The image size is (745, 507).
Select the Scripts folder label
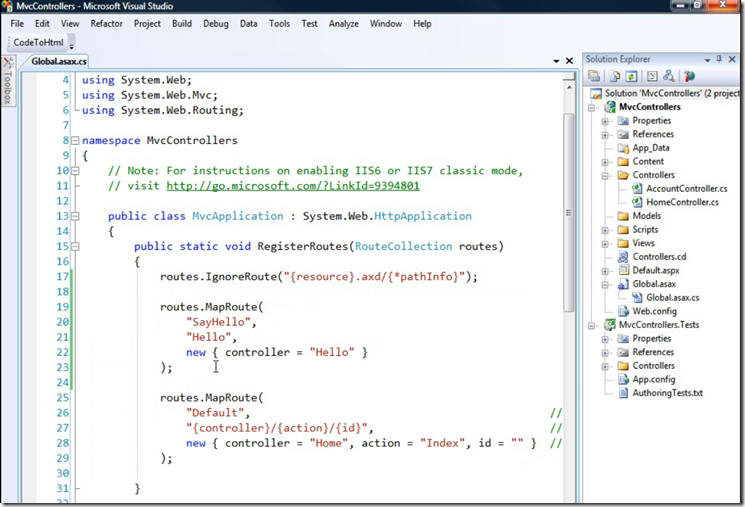click(x=645, y=230)
